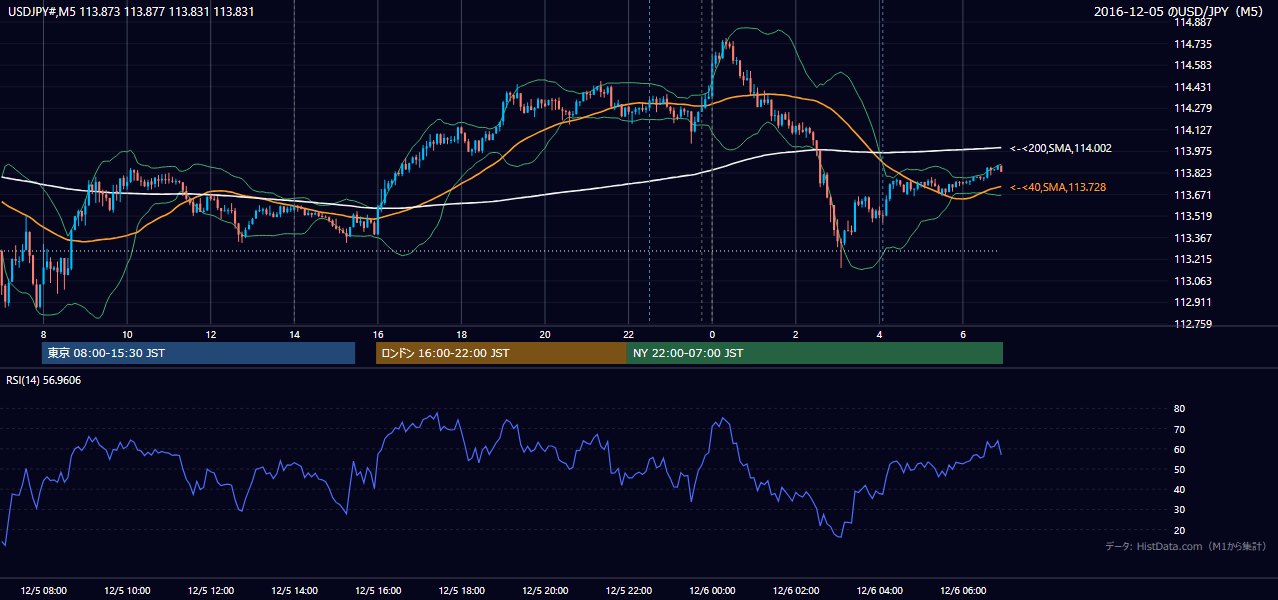Select the NY 22:00-07:00 JST session bar

pyautogui.click(x=815, y=353)
